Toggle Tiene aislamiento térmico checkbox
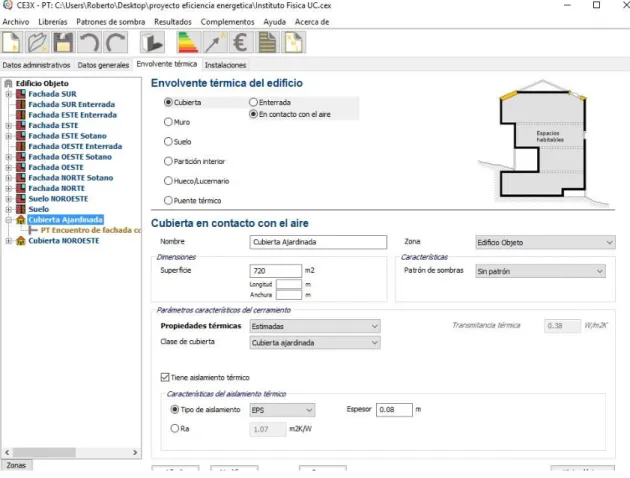630x478 pixels. click(165, 377)
